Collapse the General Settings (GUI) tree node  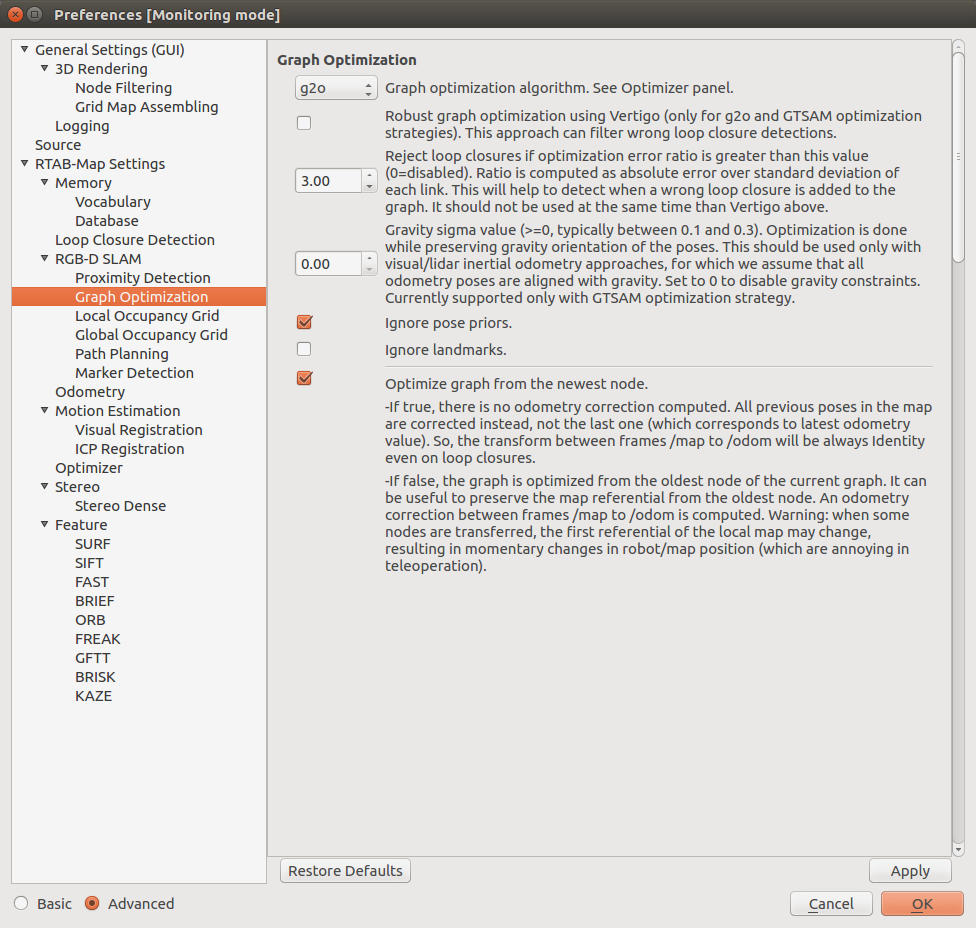tap(24, 49)
